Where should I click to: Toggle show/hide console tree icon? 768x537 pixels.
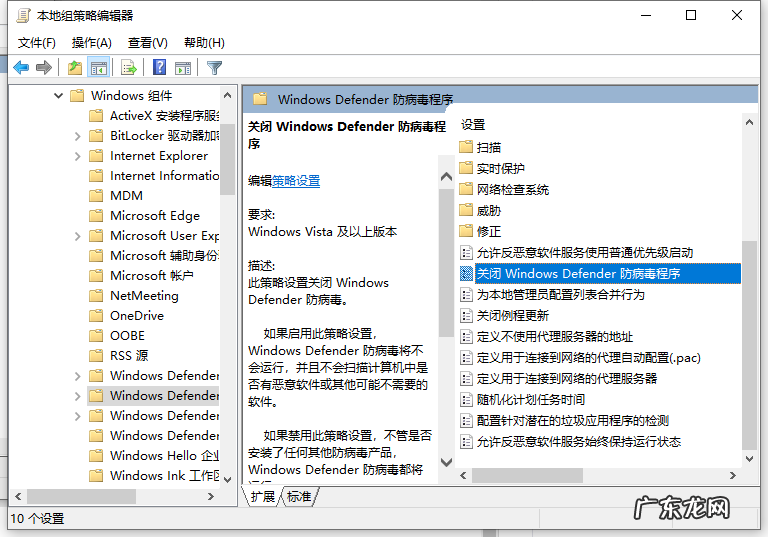coord(98,68)
